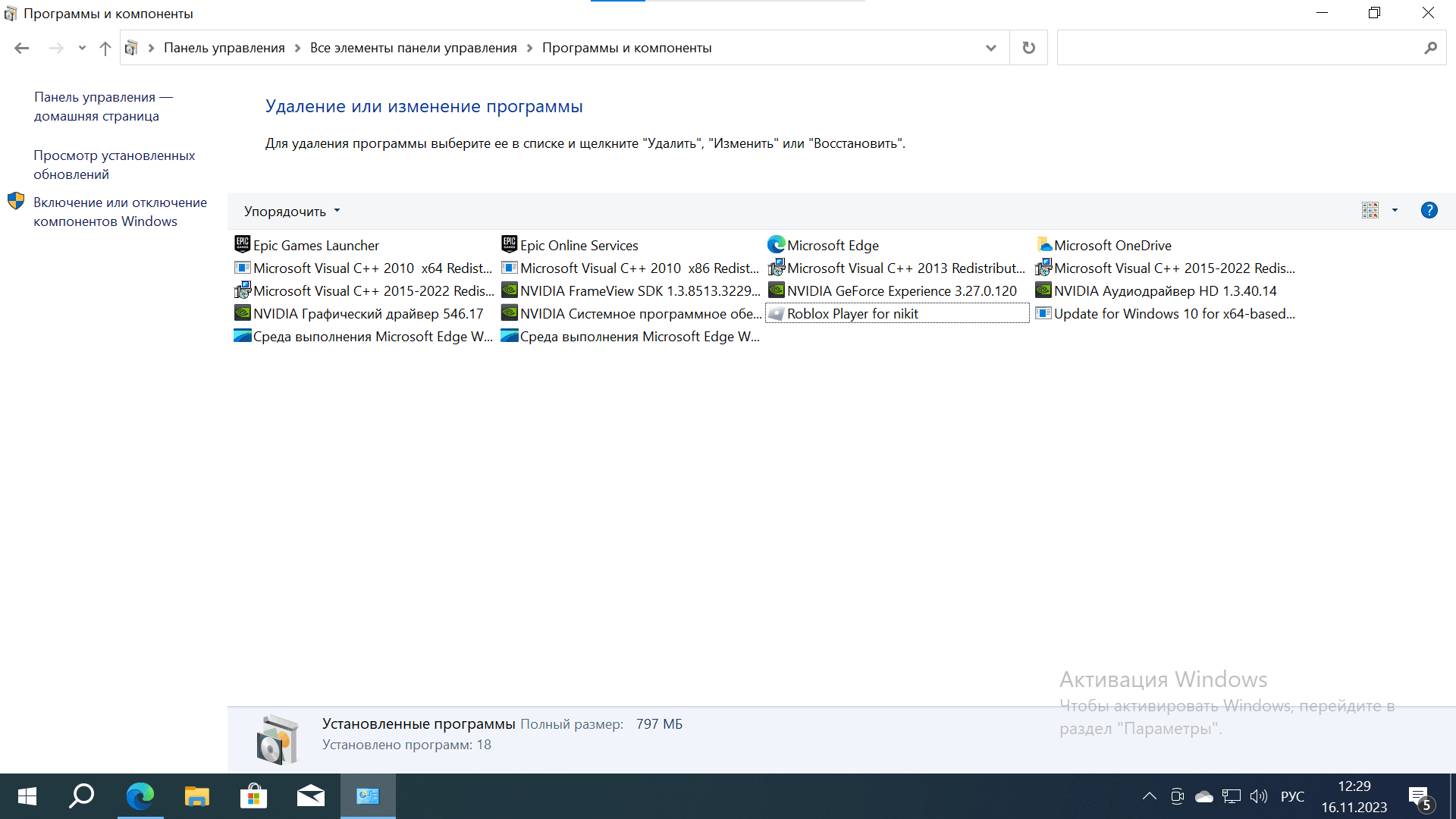This screenshot has width=1456, height=819.
Task: Click Все элементы панели управления breadcrumb
Action: (x=413, y=48)
